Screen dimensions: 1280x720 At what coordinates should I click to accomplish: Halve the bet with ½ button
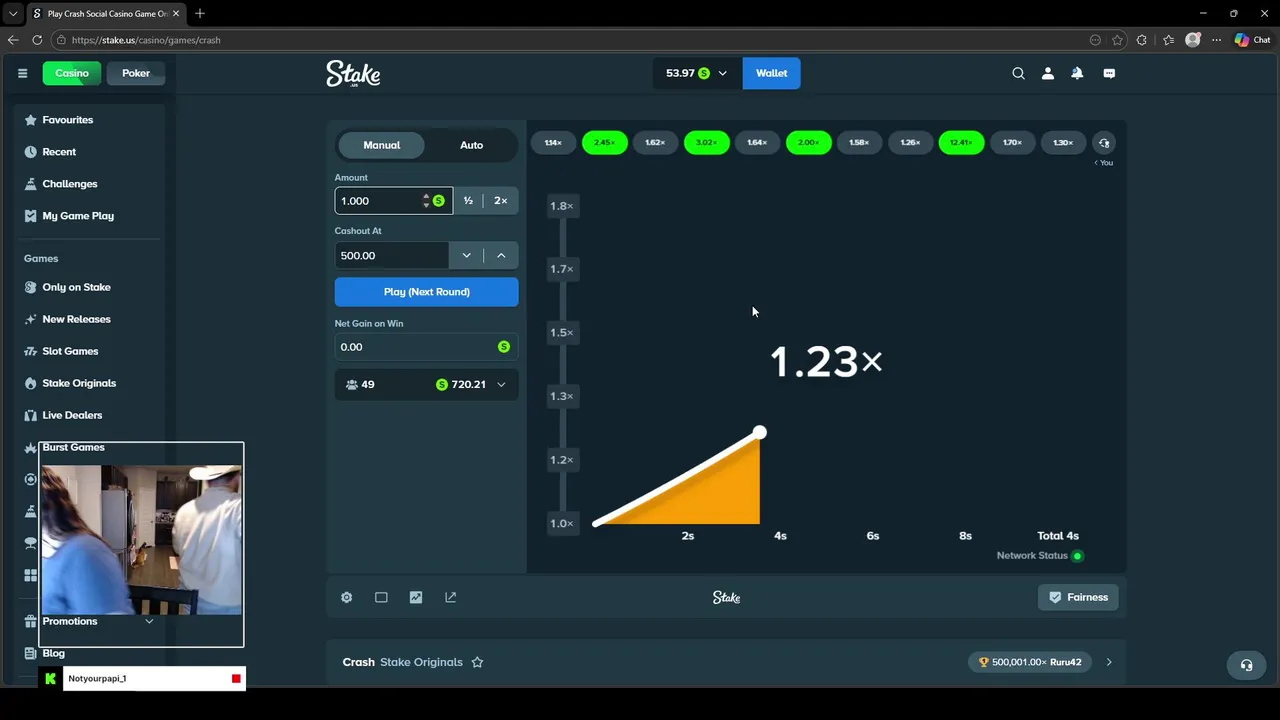[468, 201]
